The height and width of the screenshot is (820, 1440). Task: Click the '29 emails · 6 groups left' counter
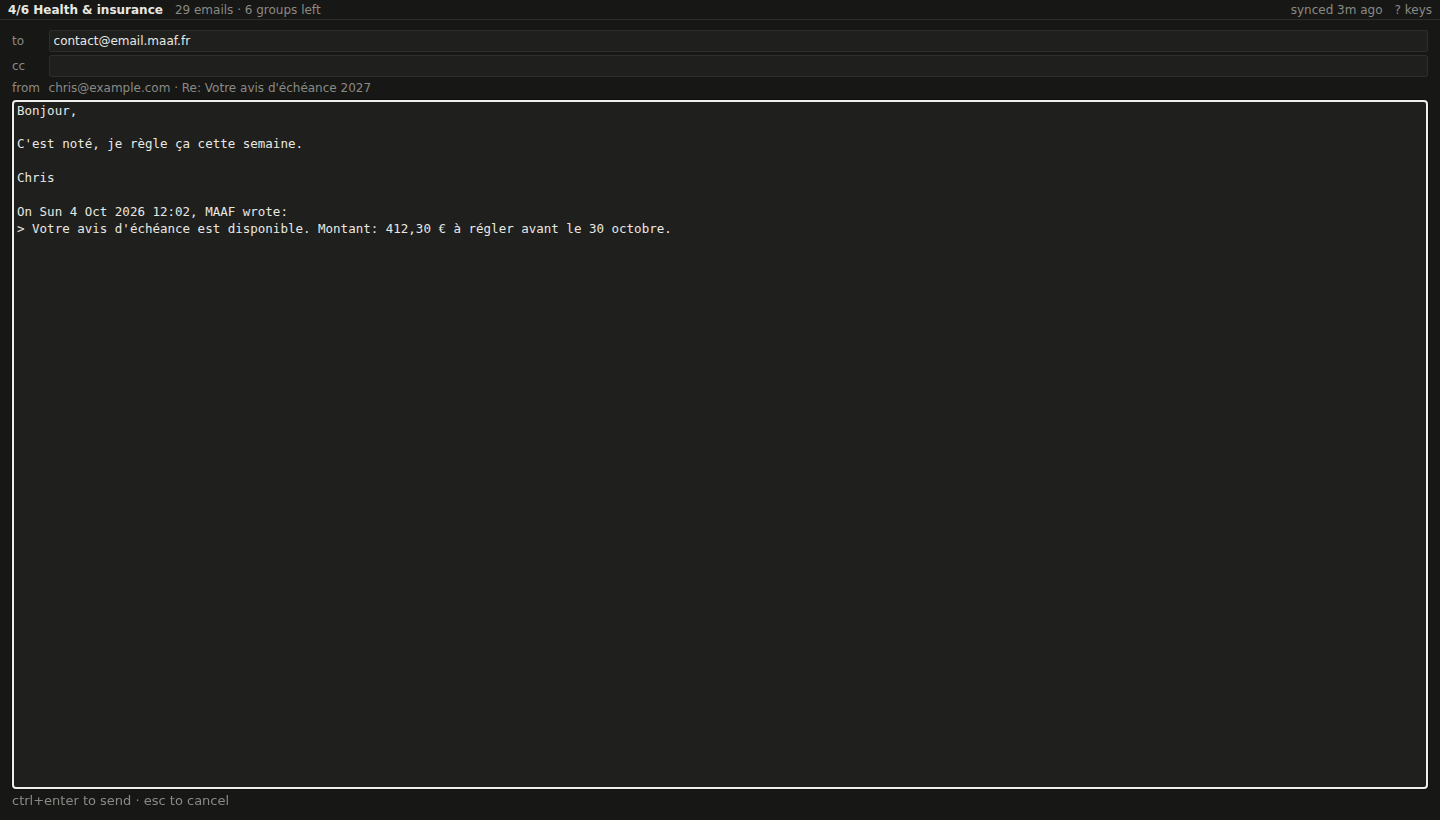tap(248, 10)
